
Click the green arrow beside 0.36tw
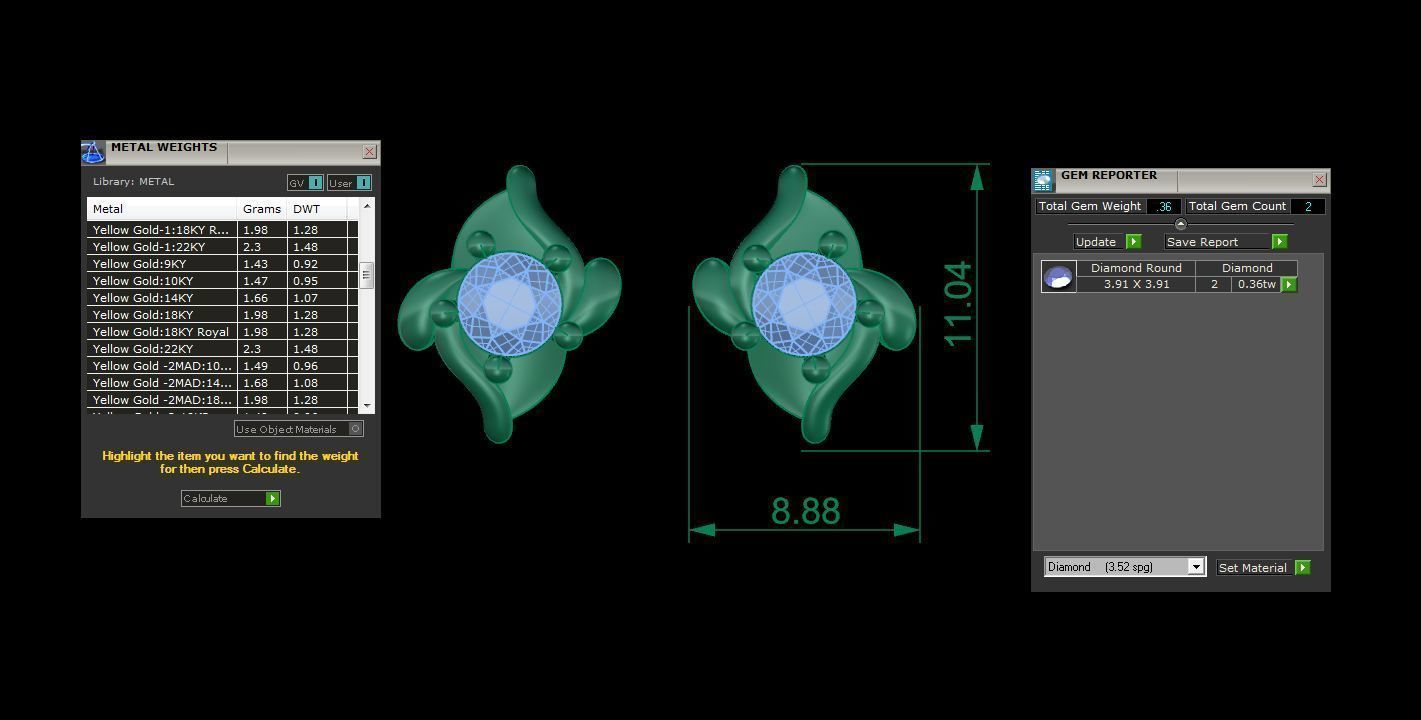1289,285
